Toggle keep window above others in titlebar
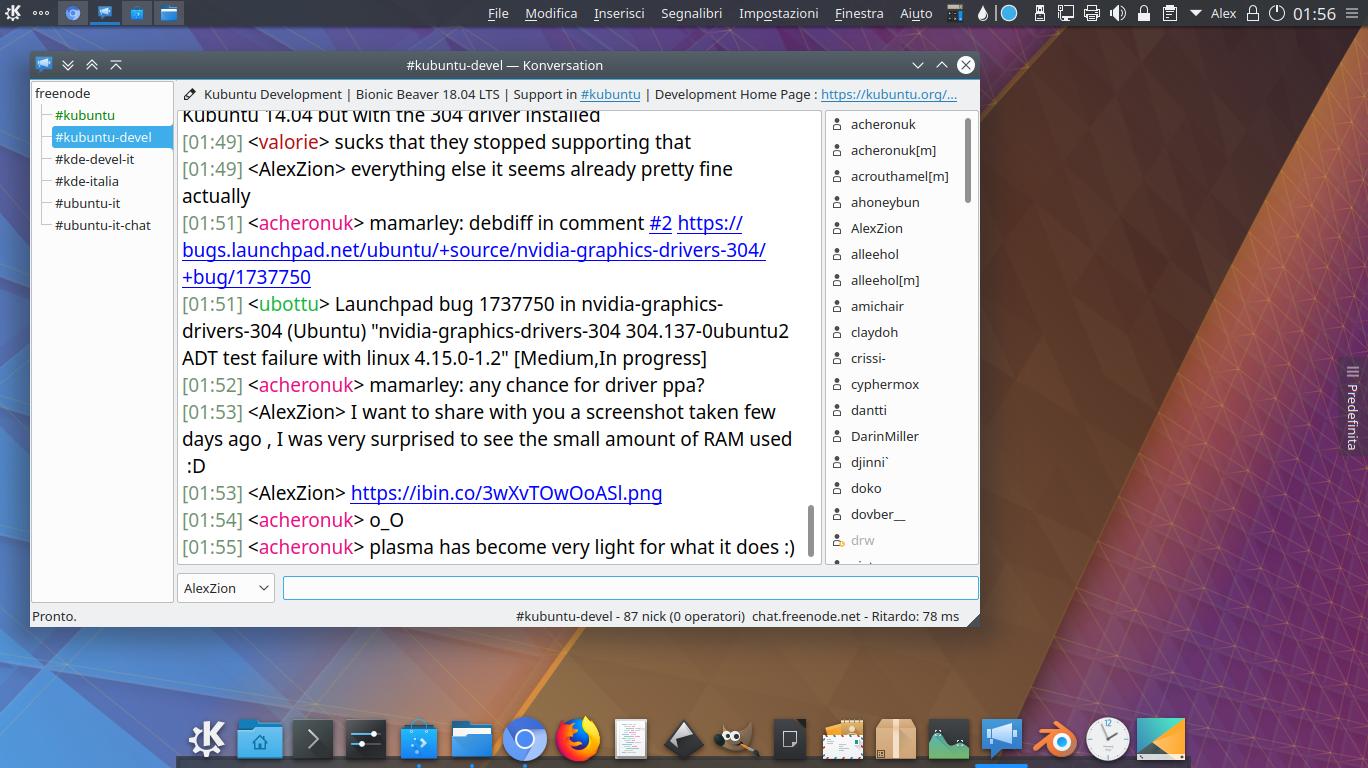This screenshot has height=768, width=1368. point(92,64)
